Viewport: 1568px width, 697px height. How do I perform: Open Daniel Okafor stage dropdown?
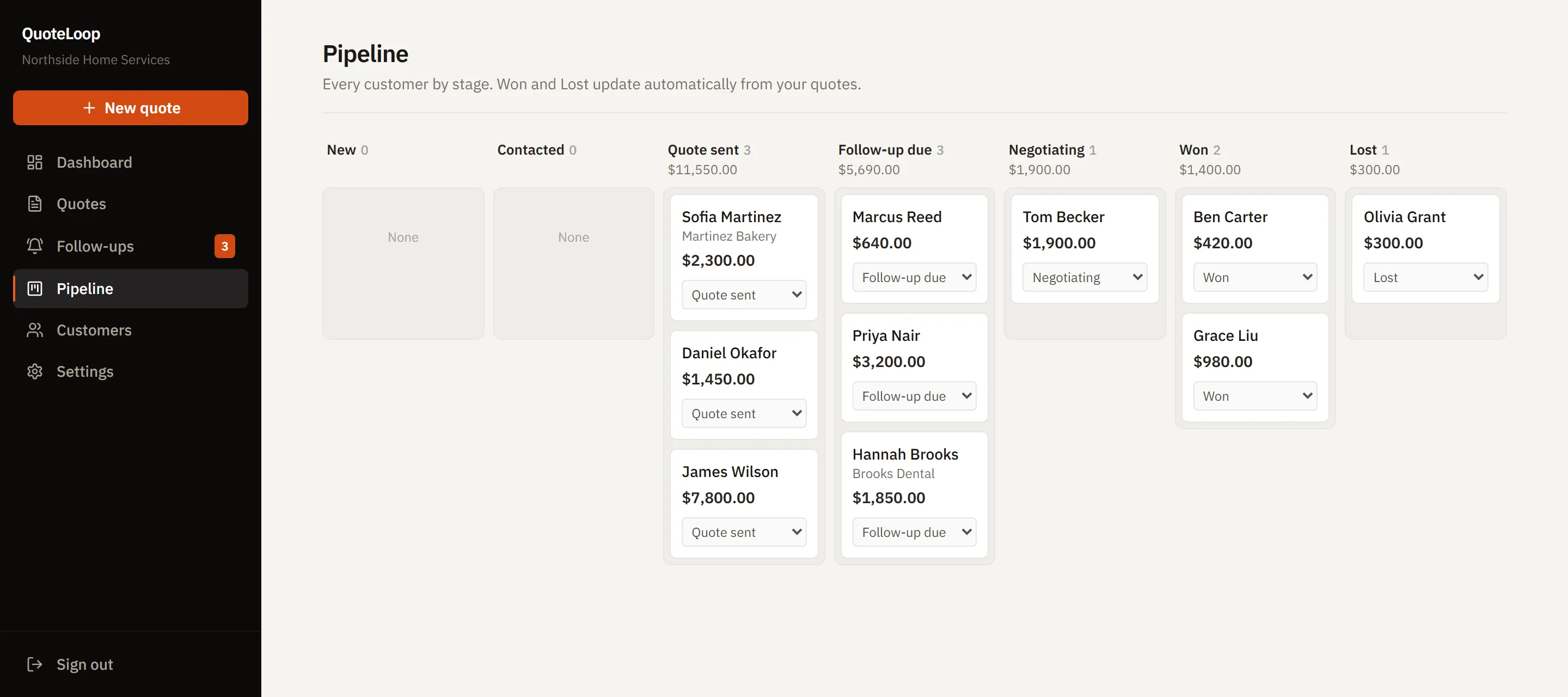click(x=744, y=413)
